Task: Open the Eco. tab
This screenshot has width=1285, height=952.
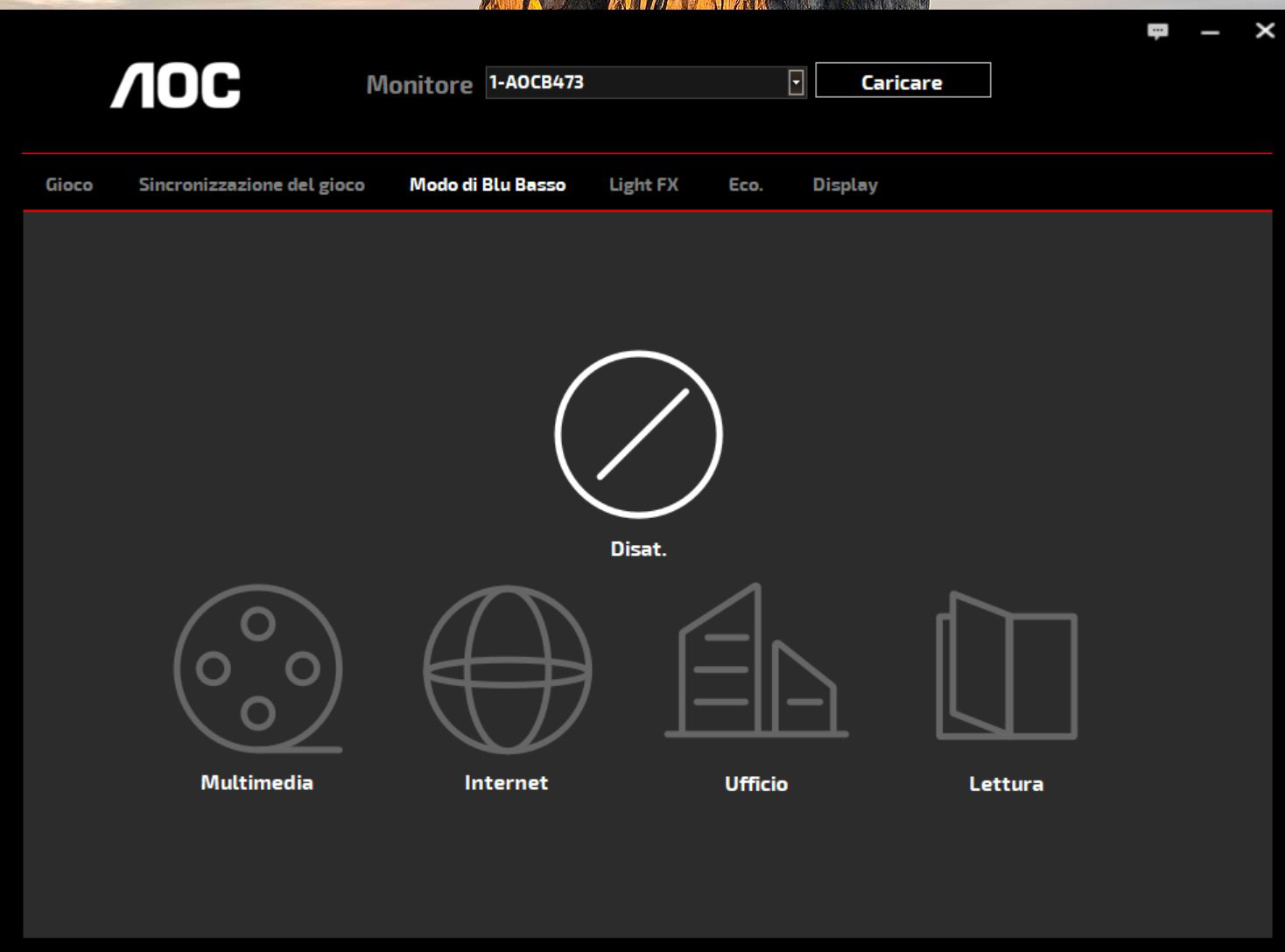Action: pos(745,185)
